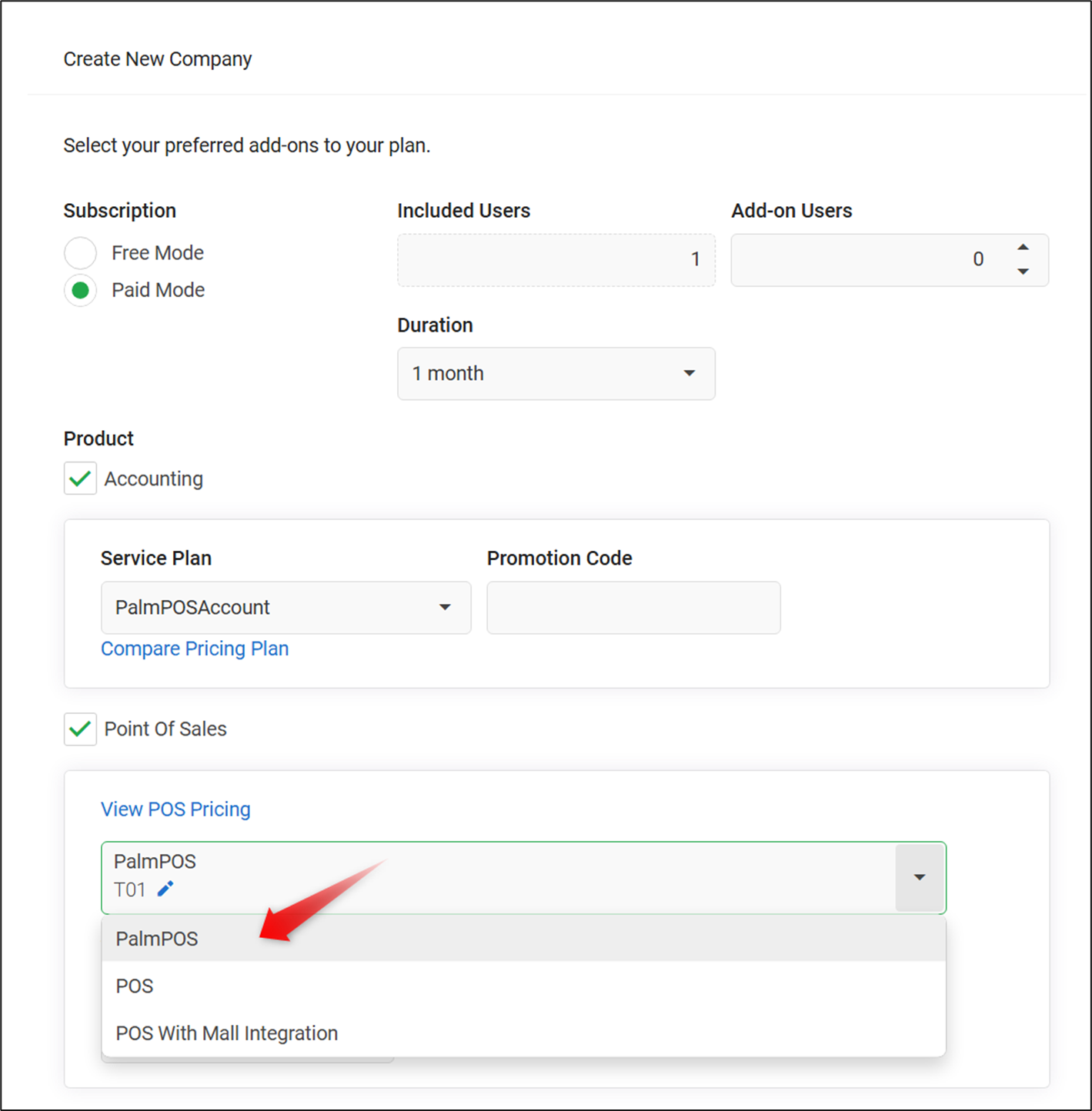Decrease Add-on Users with down arrow
1092x1111 pixels.
pos(1023,272)
